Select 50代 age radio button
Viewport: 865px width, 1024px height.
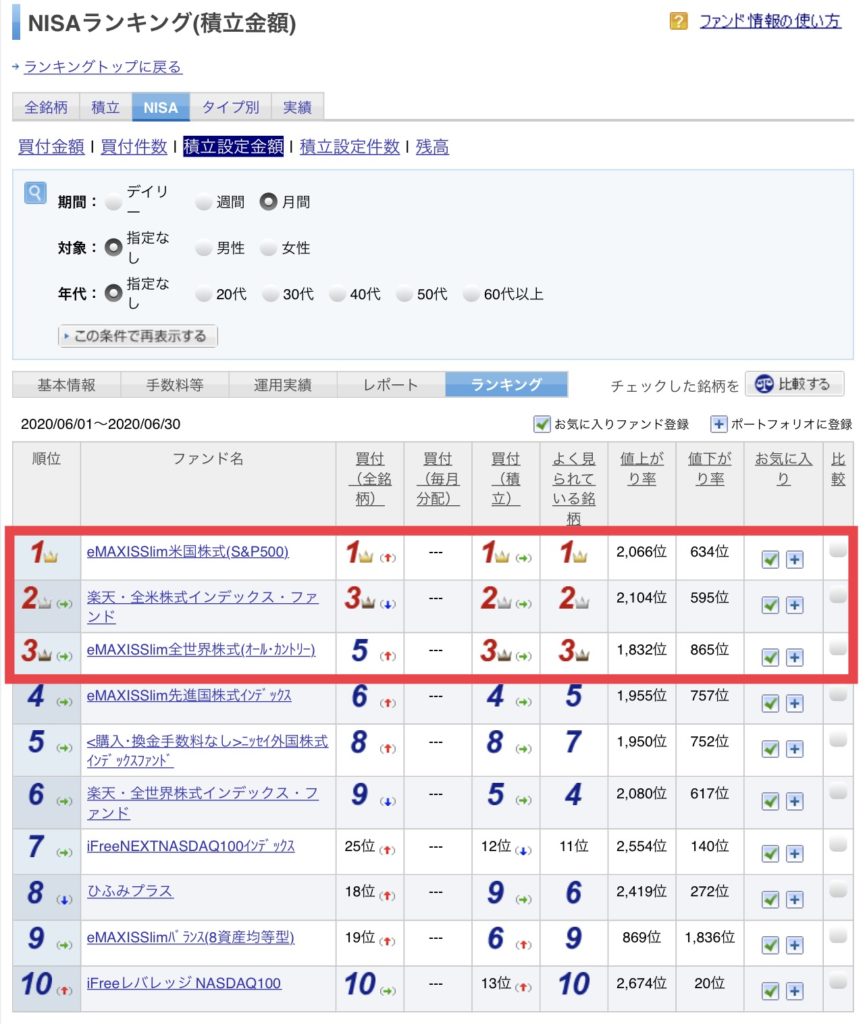coord(405,294)
